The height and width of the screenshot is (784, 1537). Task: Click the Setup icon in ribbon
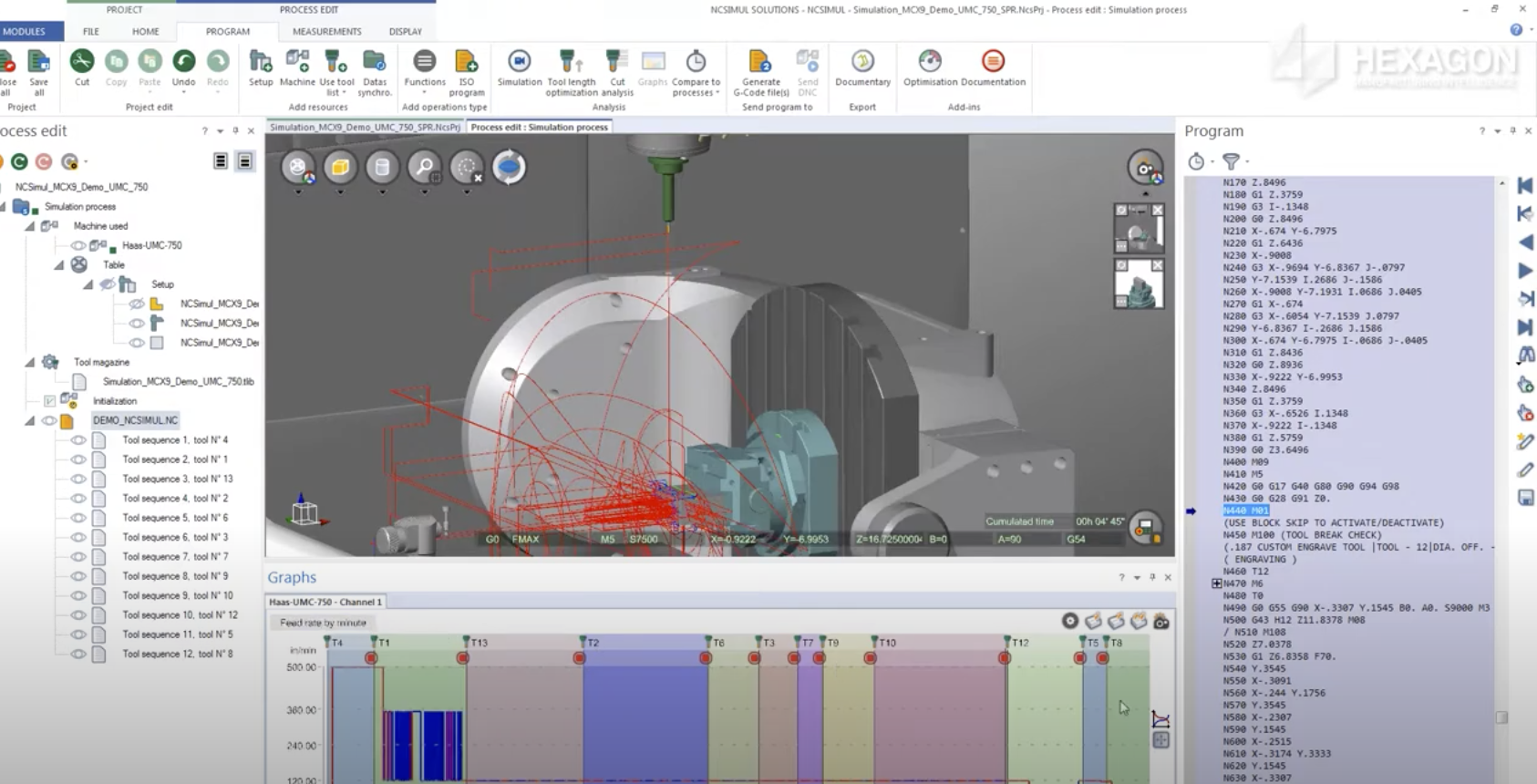click(261, 62)
